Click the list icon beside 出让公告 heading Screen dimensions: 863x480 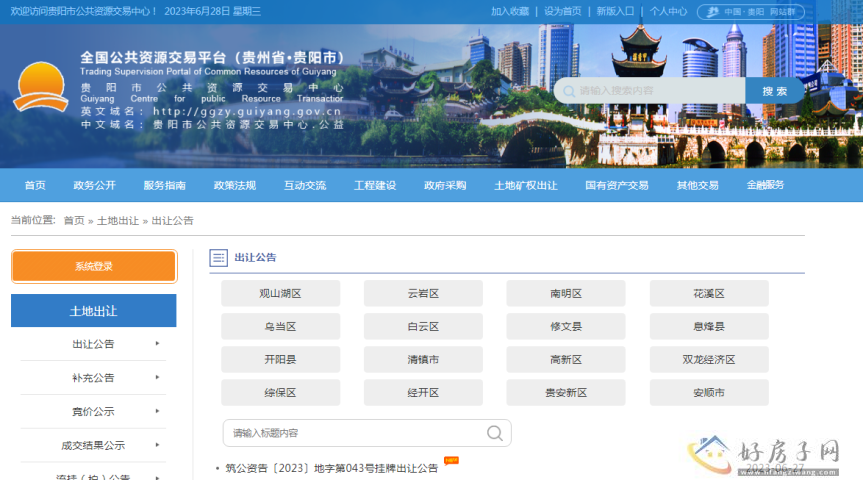219,257
